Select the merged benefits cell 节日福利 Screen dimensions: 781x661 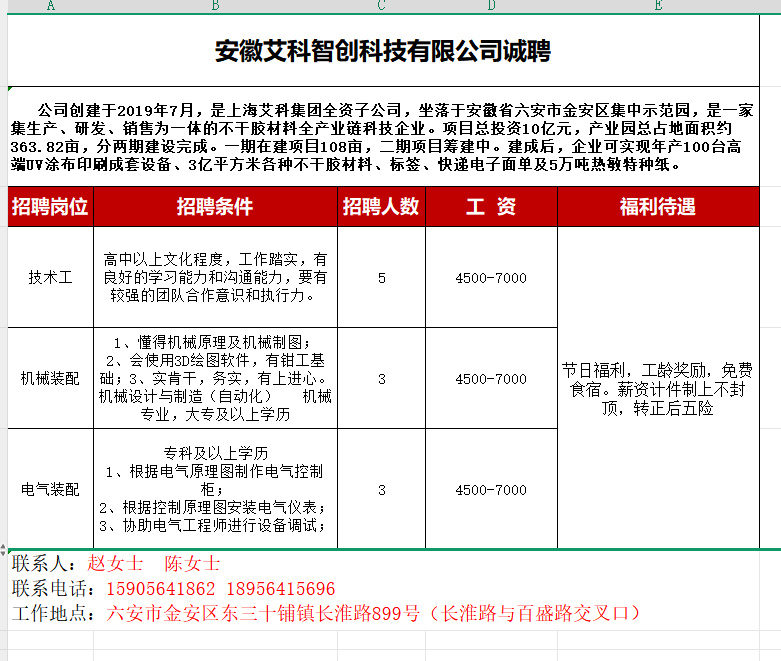[x=657, y=387]
